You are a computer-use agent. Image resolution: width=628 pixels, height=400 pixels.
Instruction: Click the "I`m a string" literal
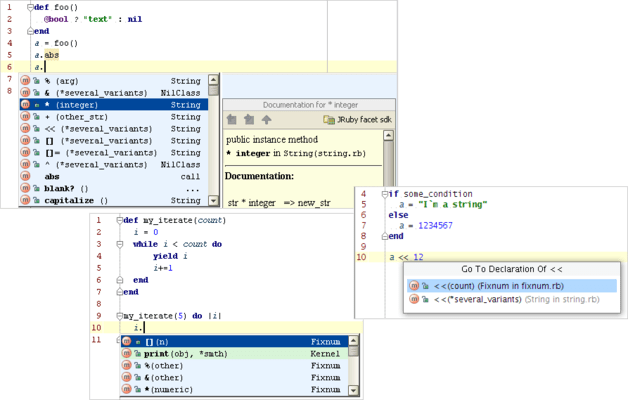(453, 204)
